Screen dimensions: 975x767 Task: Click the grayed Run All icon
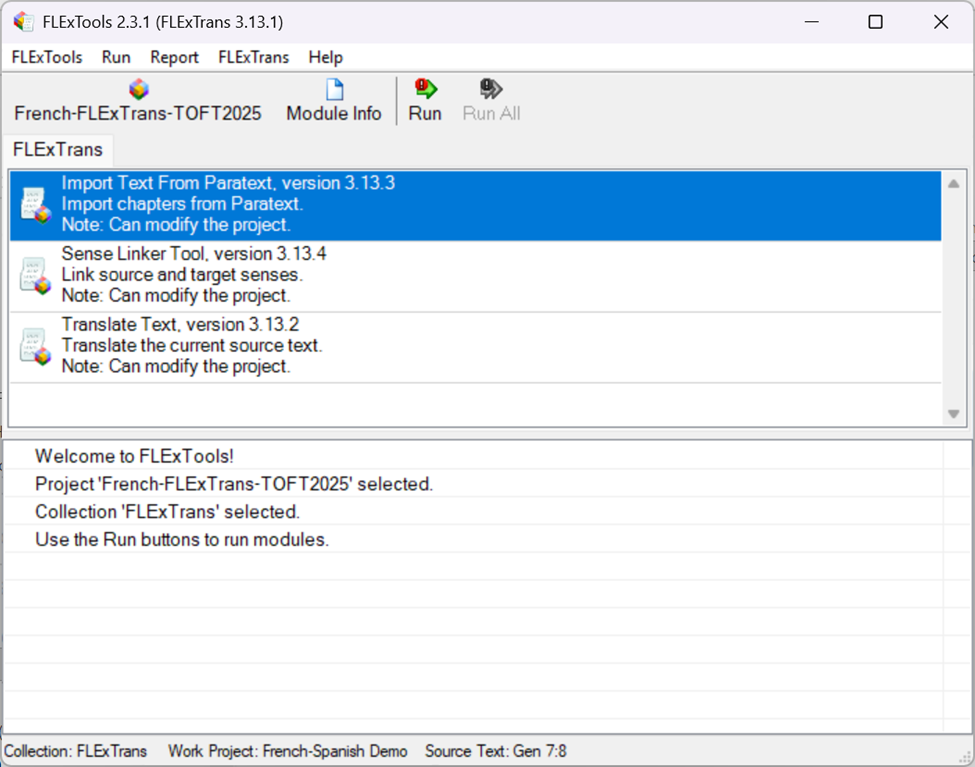(x=491, y=90)
